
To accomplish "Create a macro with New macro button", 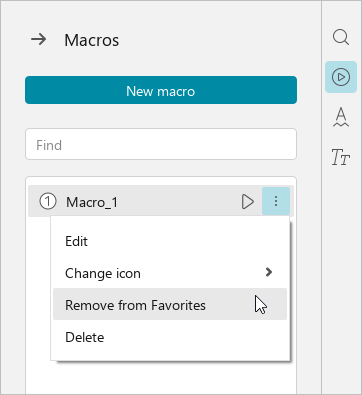I will 161,90.
